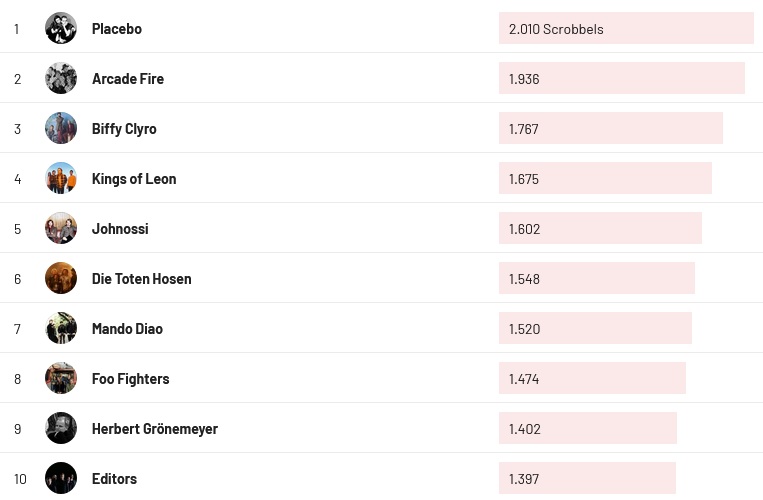Image resolution: width=763 pixels, height=500 pixels.
Task: Click the 1.602 scrobble count bar
Action: 600,228
